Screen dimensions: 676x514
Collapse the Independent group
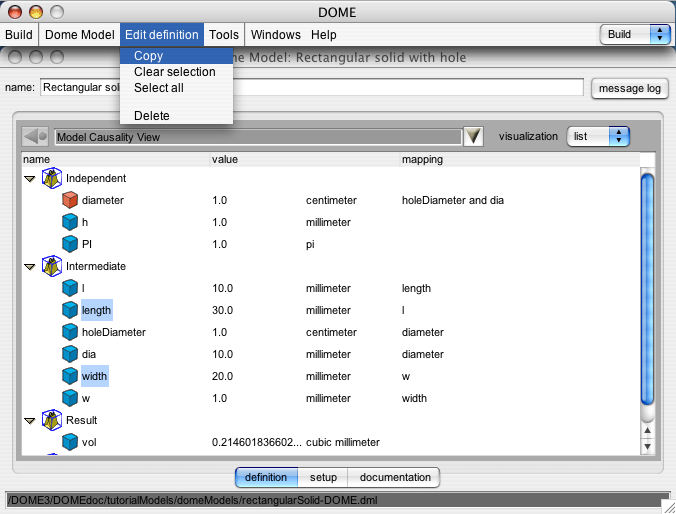click(x=29, y=179)
